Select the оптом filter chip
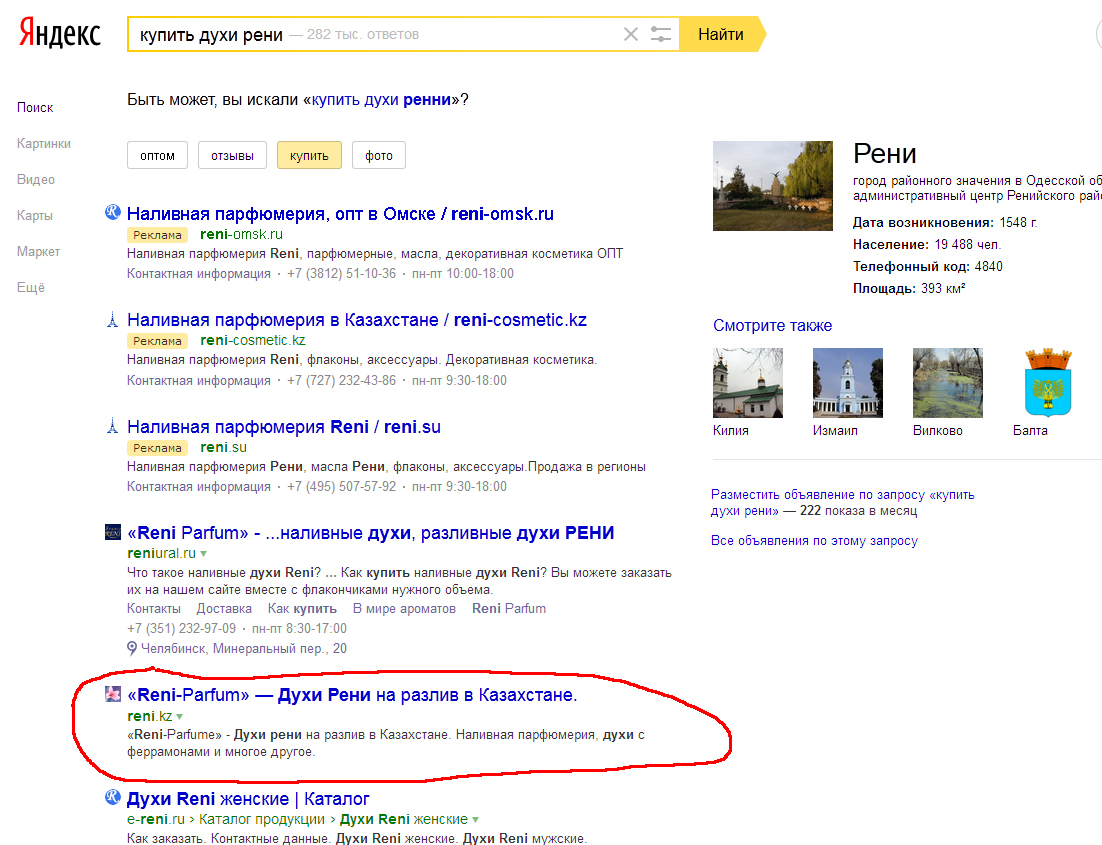The image size is (1102, 845). pos(157,155)
